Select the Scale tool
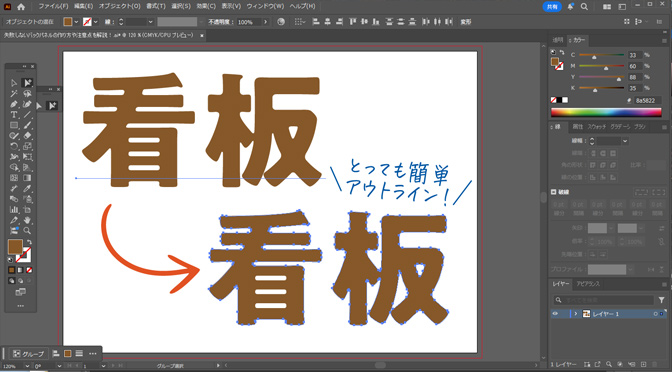 point(27,147)
